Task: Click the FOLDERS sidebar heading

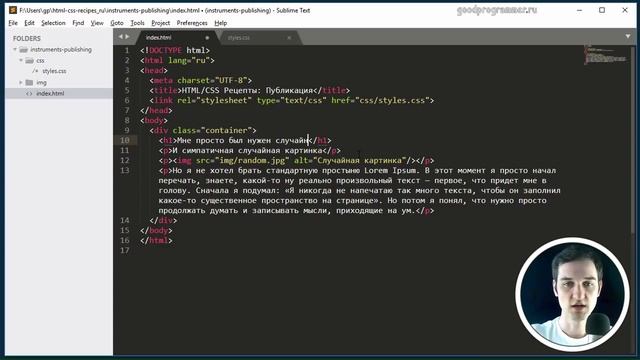Action: 27,38
